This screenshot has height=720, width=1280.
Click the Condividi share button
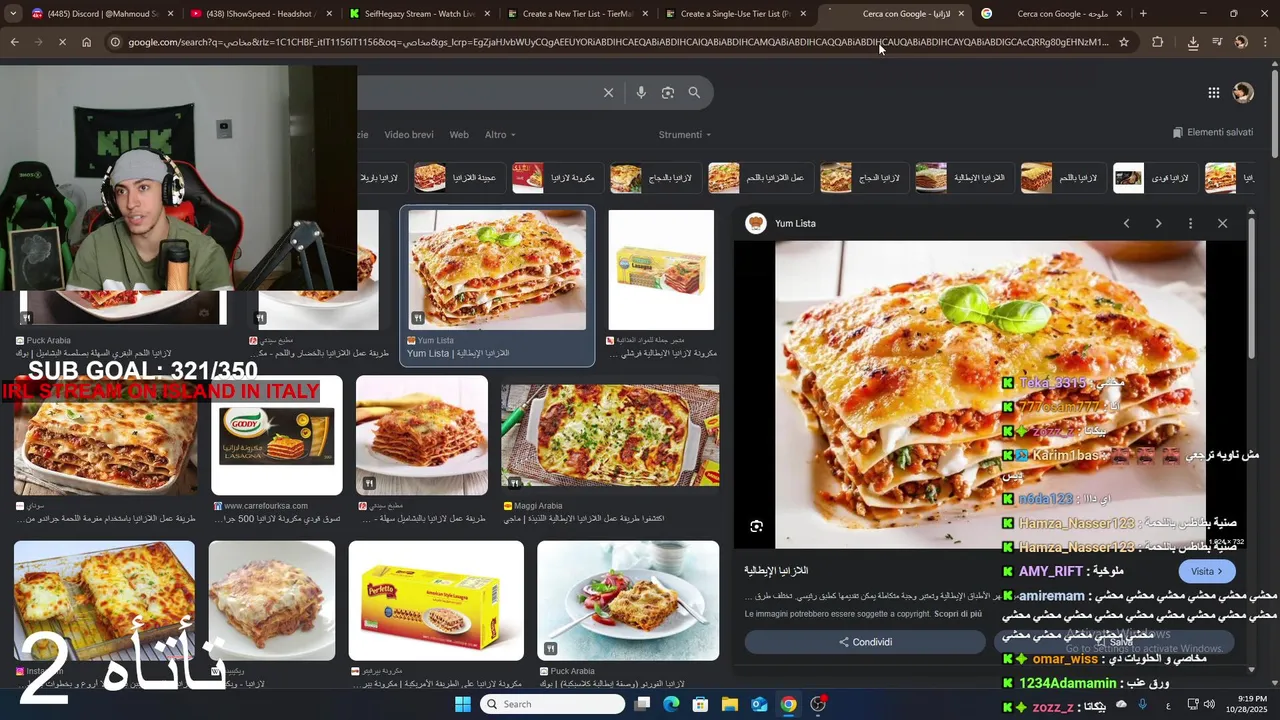click(865, 642)
